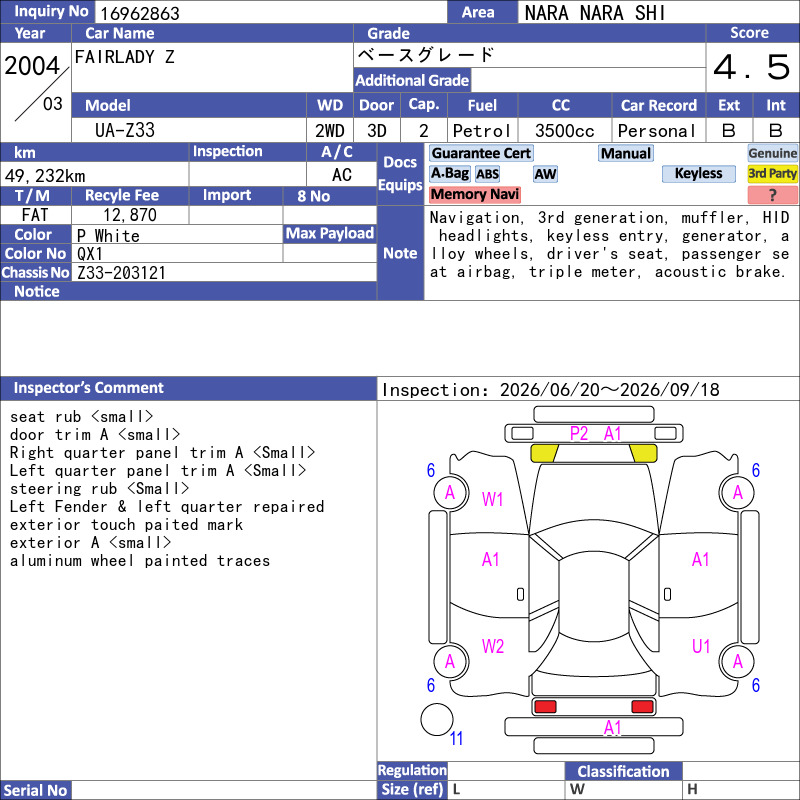
Task: Click the auction score 4.5
Action: tap(752, 67)
